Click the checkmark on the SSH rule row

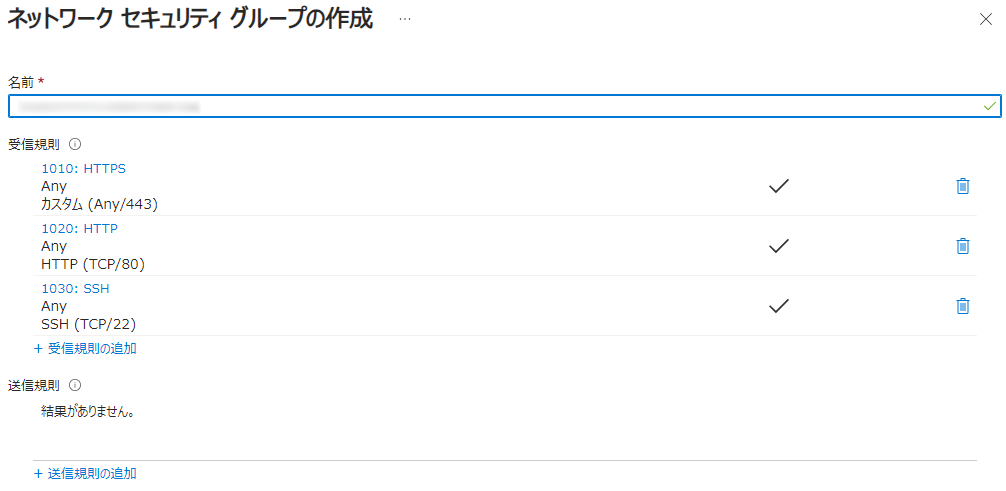[778, 306]
